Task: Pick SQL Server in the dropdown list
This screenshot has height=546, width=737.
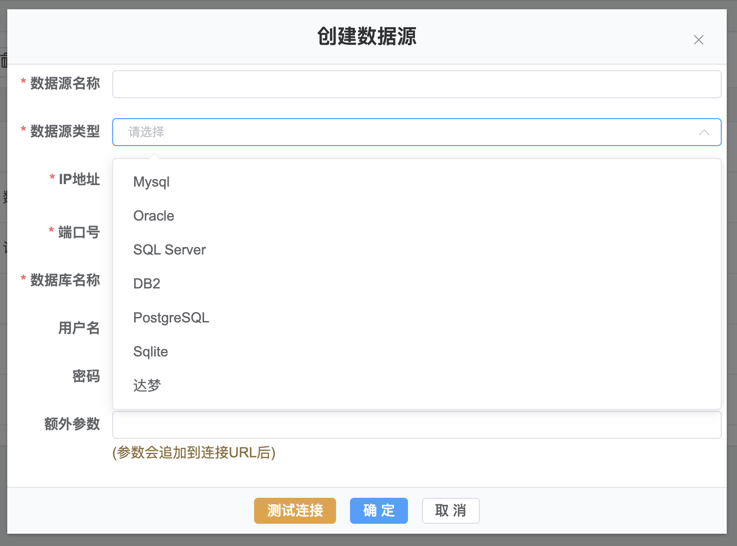Action: click(169, 250)
